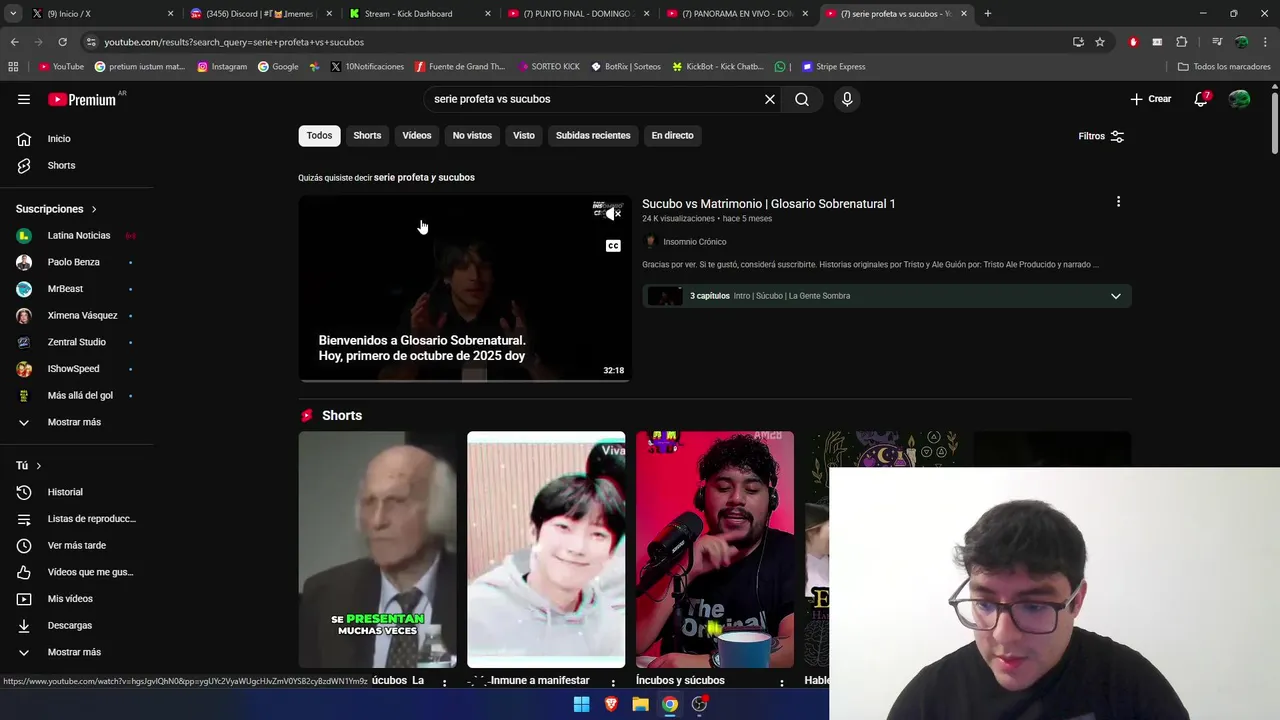
Task: Bookmark this page with the star
Action: pyautogui.click(x=1100, y=42)
